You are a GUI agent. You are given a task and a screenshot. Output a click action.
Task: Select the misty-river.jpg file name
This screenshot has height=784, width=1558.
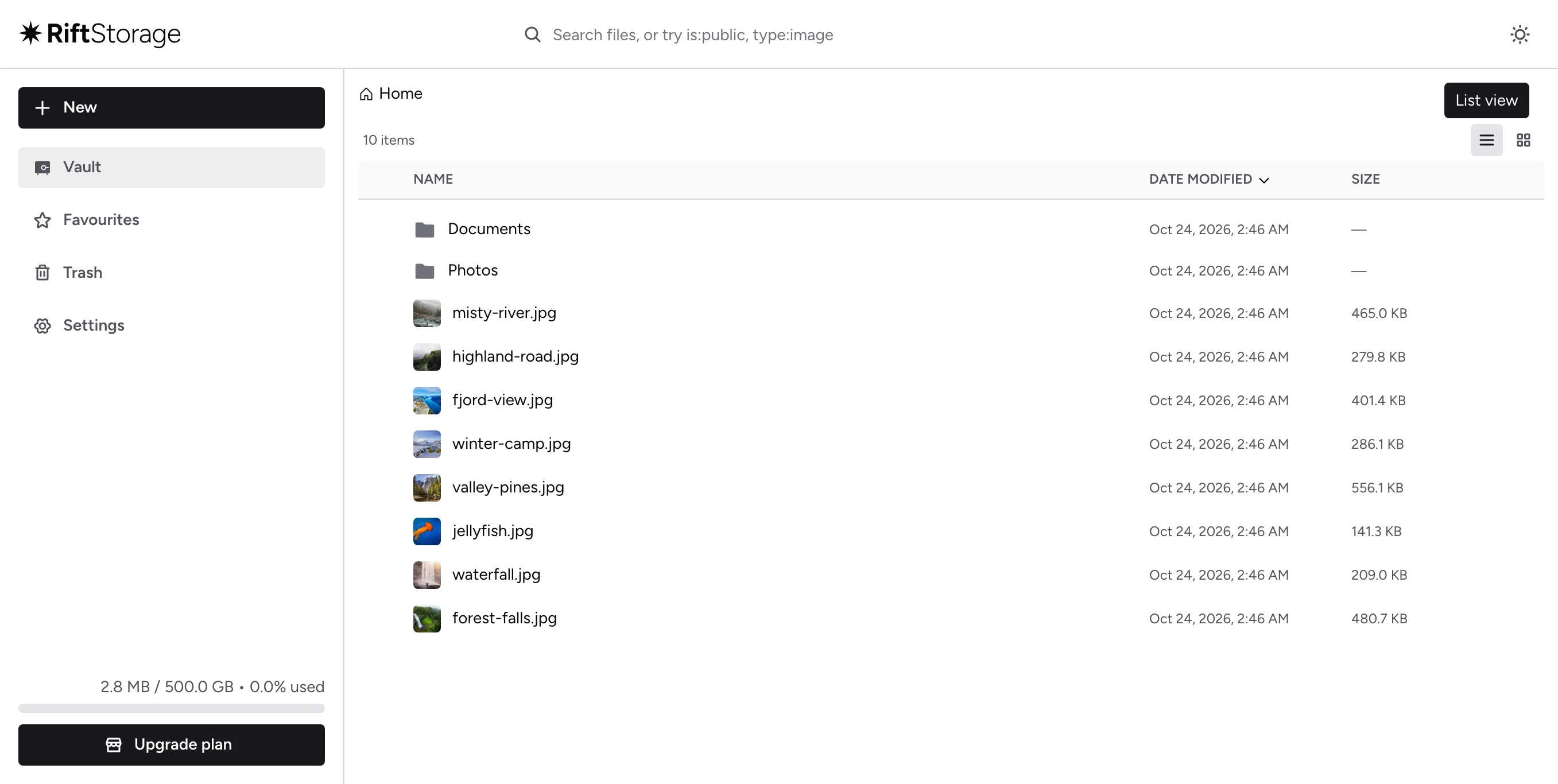504,313
